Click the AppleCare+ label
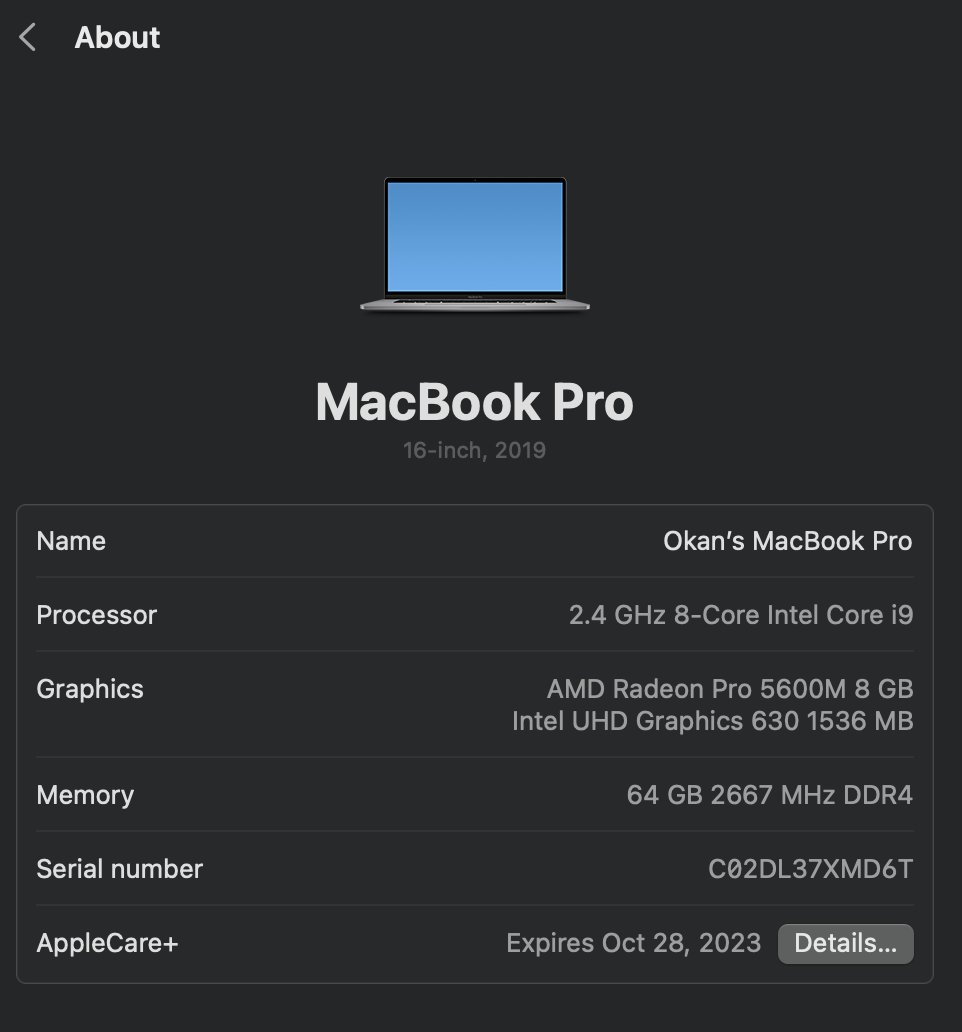Viewport: 962px width, 1032px height. point(107,943)
